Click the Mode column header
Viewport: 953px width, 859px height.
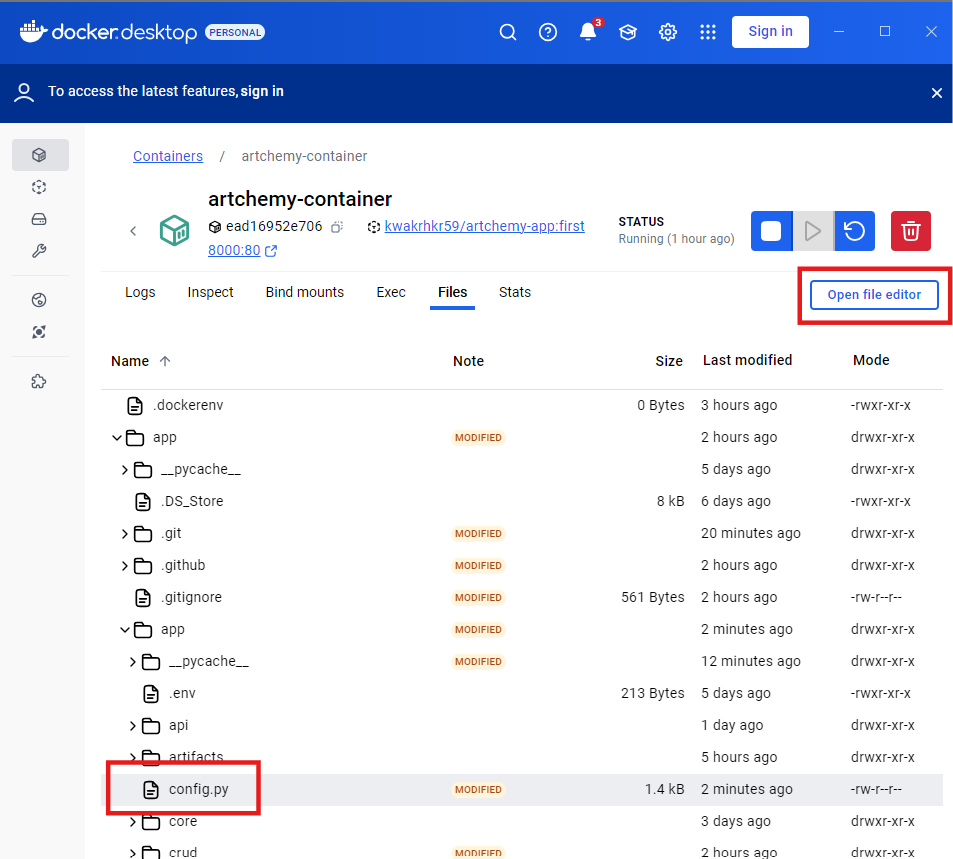pyautogui.click(x=871, y=361)
